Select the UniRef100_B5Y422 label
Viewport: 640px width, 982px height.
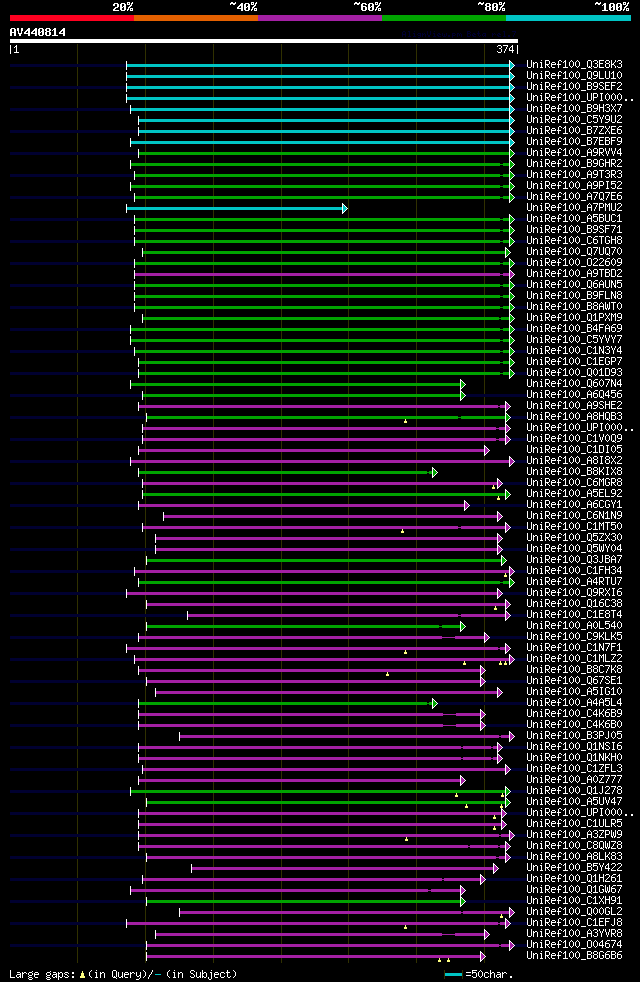pyautogui.click(x=574, y=868)
